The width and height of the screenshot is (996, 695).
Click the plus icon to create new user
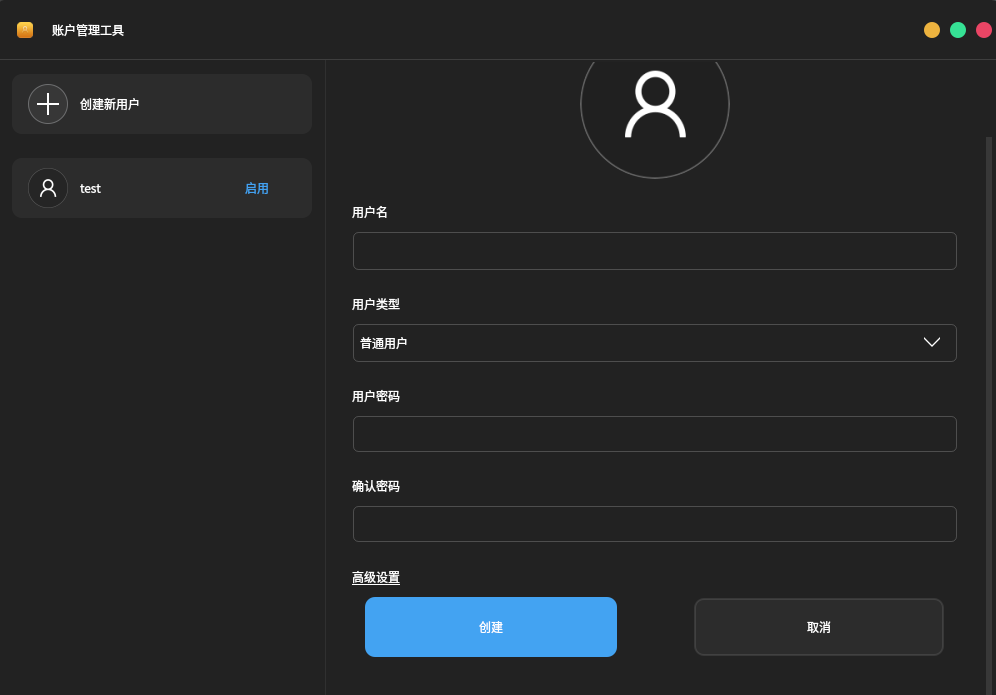pyautogui.click(x=48, y=104)
